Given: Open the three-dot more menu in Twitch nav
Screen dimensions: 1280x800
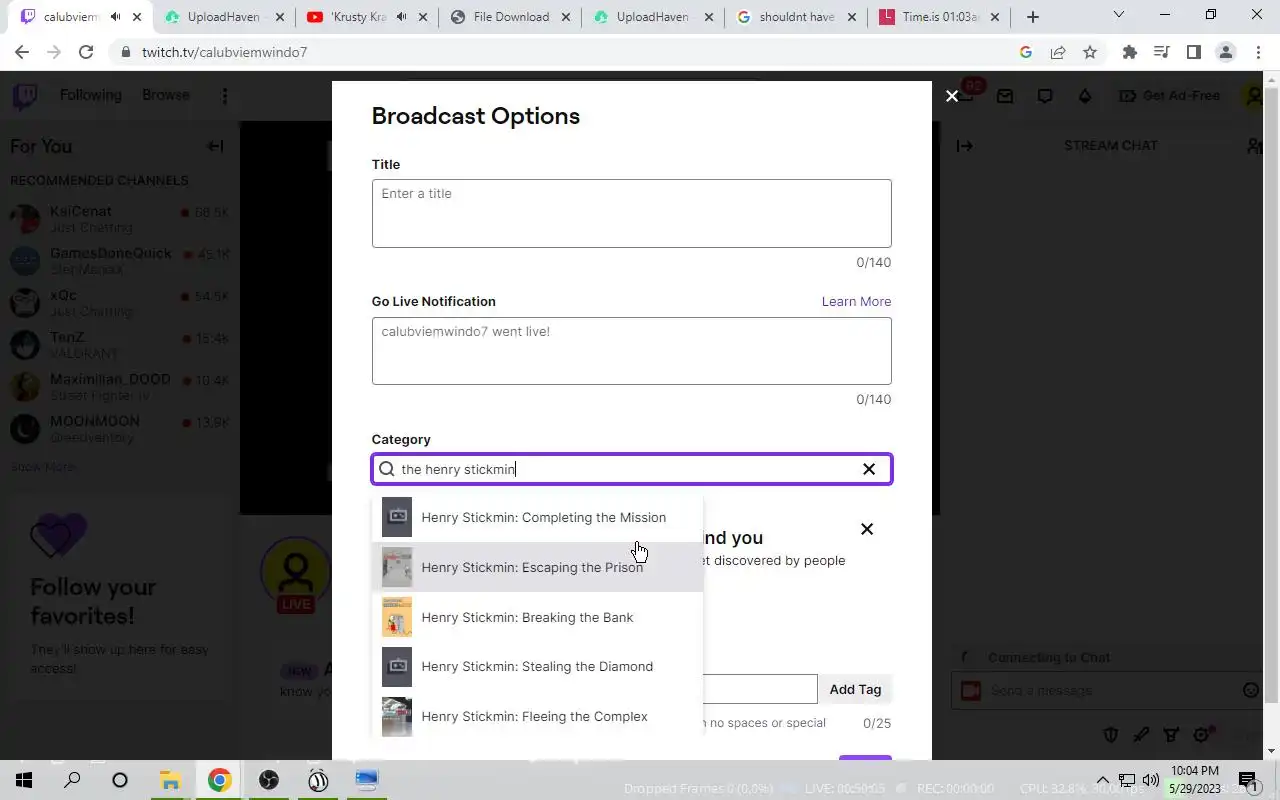Looking at the screenshot, I should 225,96.
